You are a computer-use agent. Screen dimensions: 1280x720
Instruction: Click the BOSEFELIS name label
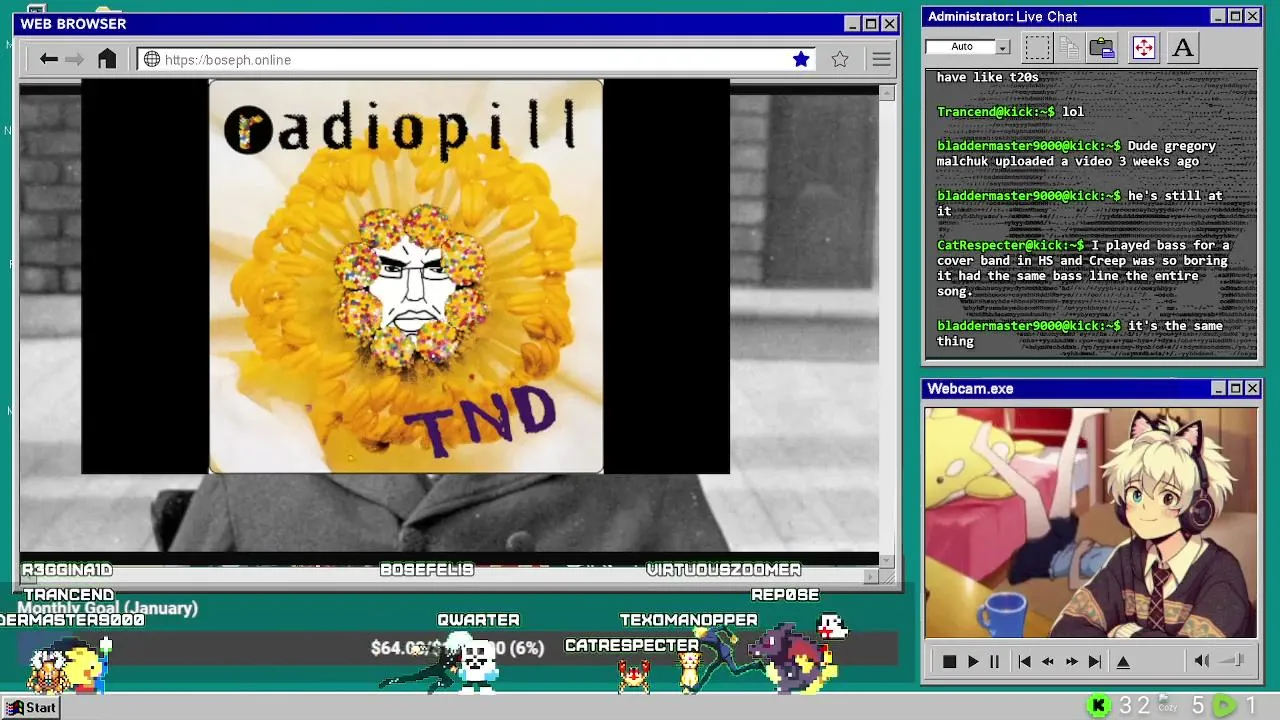(427, 569)
